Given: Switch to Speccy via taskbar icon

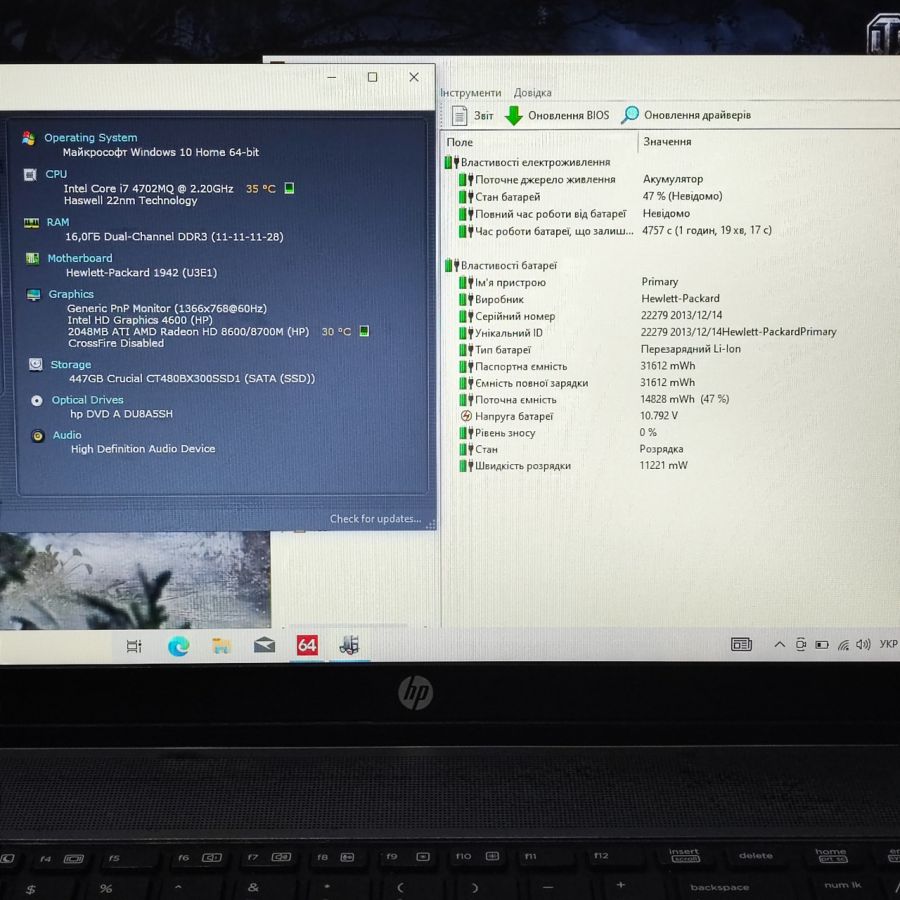Looking at the screenshot, I should coord(349,645).
